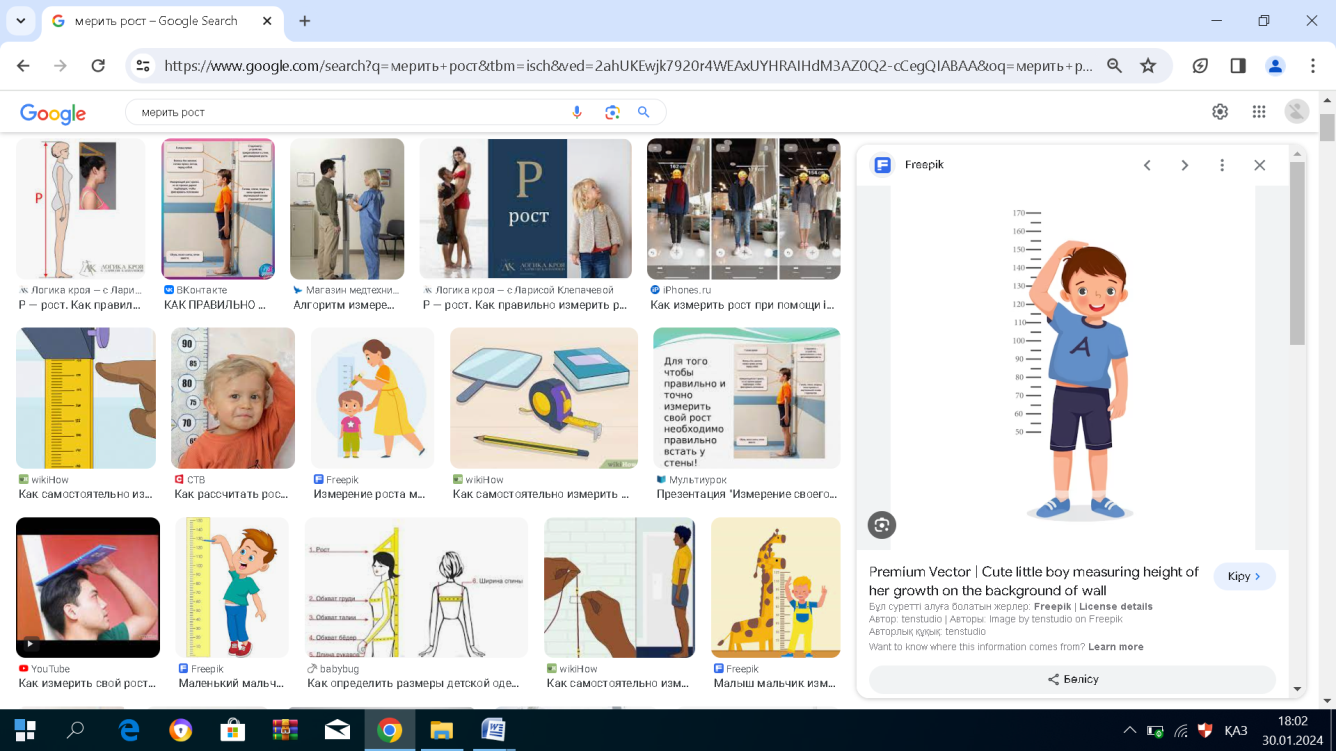The height and width of the screenshot is (751, 1336).
Task: Search inside the image with the Lens button
Action: pyautogui.click(x=882, y=525)
